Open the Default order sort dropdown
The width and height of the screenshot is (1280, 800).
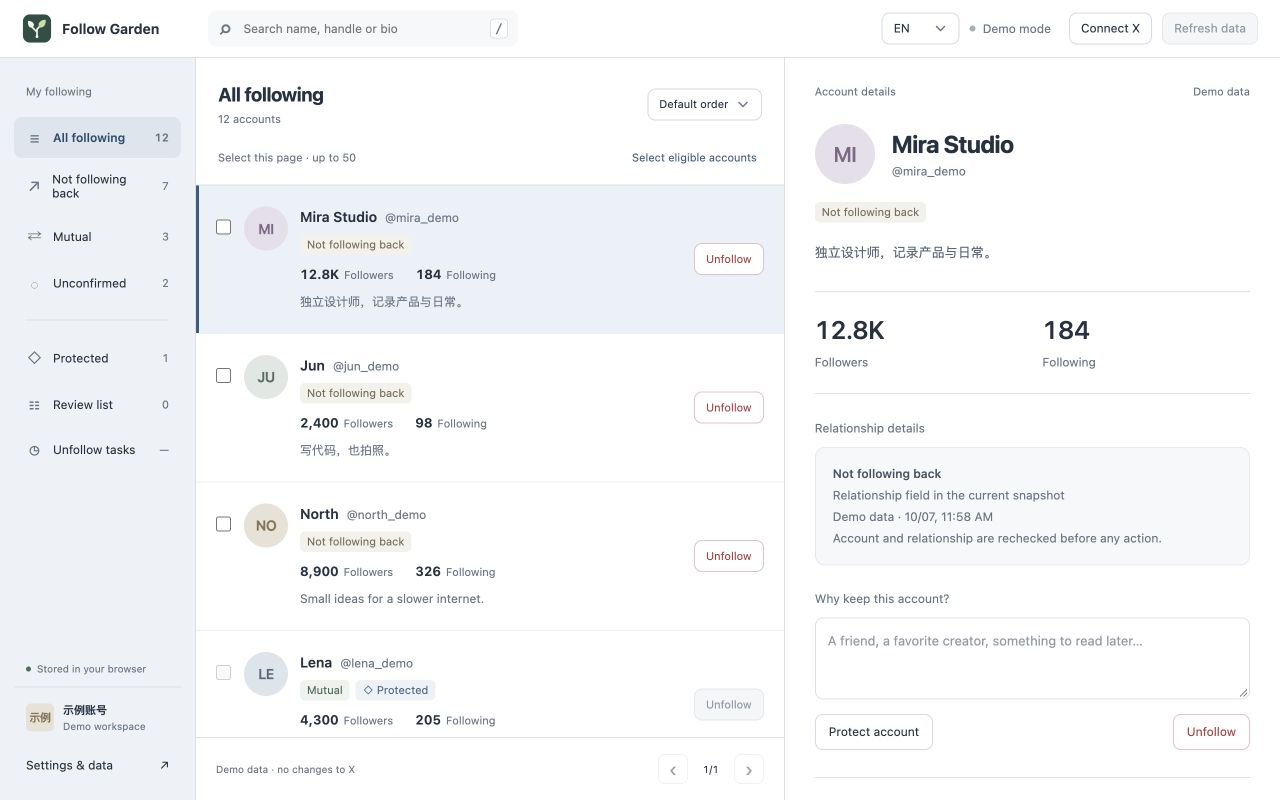tap(705, 104)
